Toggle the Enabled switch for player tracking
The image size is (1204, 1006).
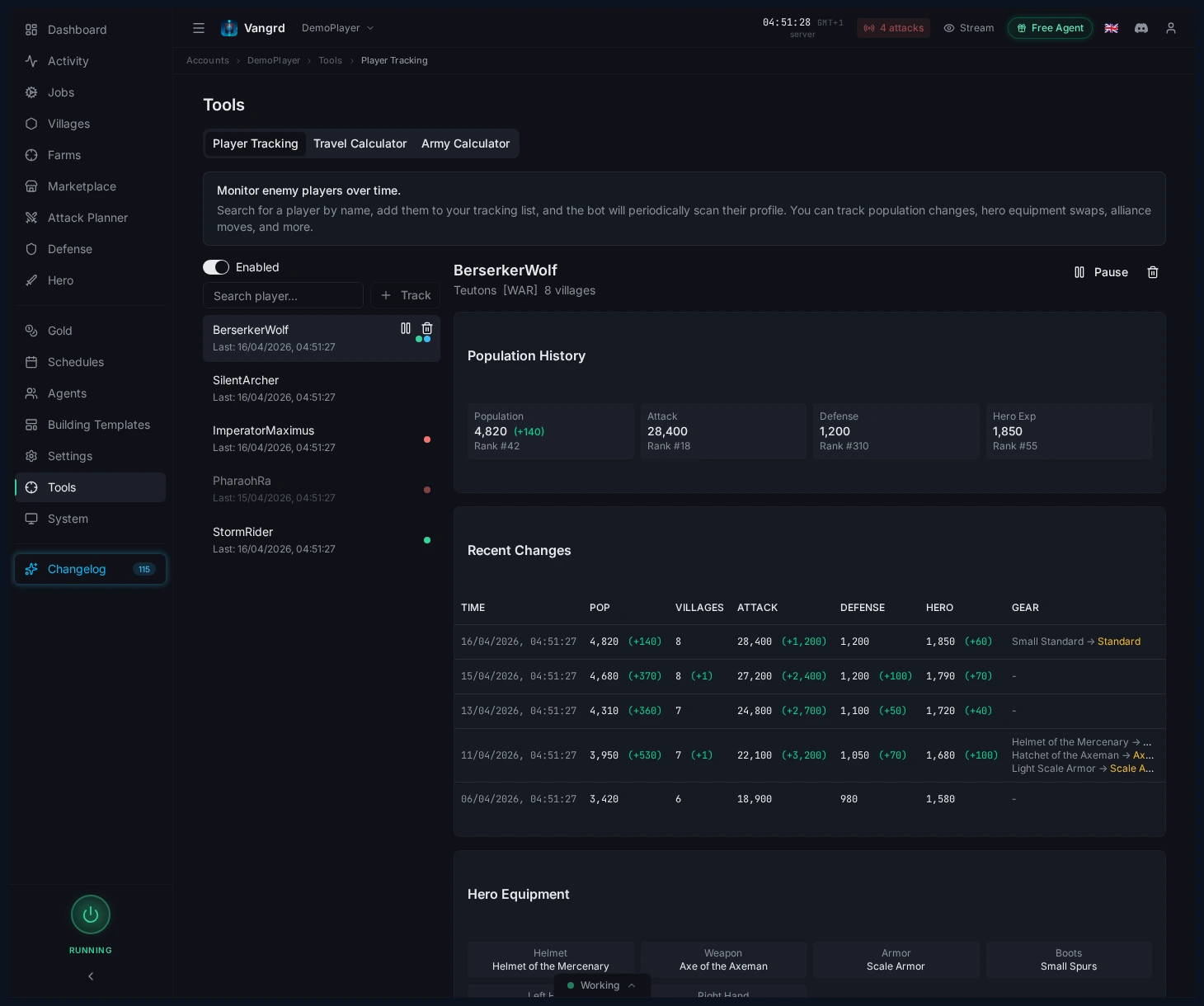tap(216, 267)
